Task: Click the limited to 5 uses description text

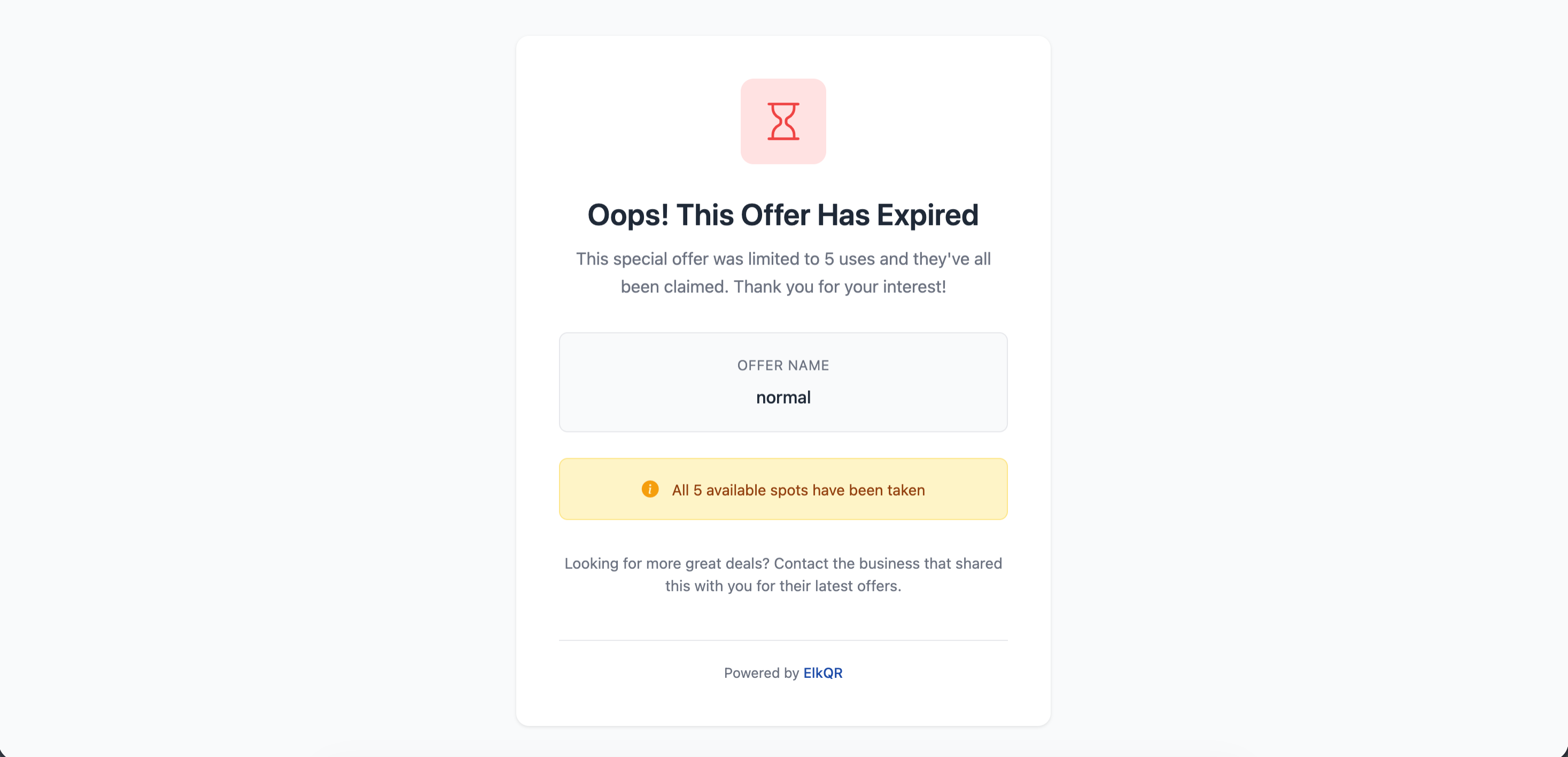Action: pyautogui.click(x=783, y=272)
